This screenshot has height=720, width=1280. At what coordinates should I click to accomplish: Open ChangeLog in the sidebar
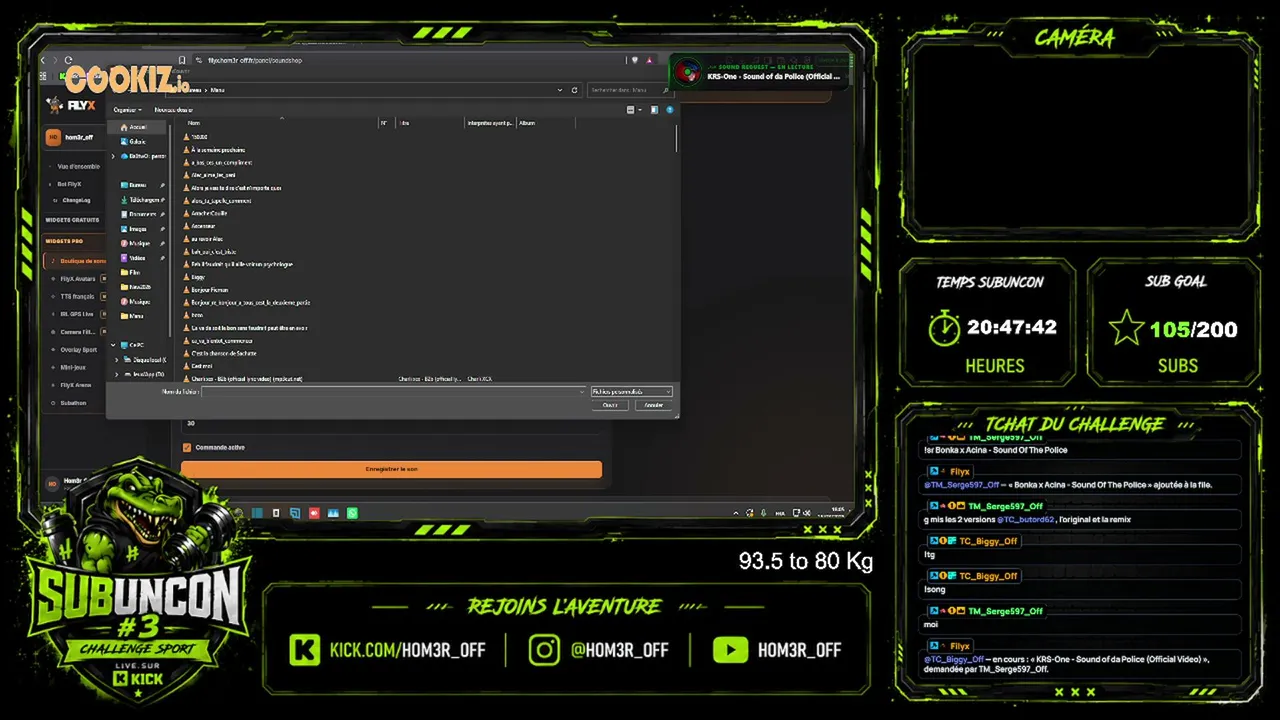click(76, 200)
